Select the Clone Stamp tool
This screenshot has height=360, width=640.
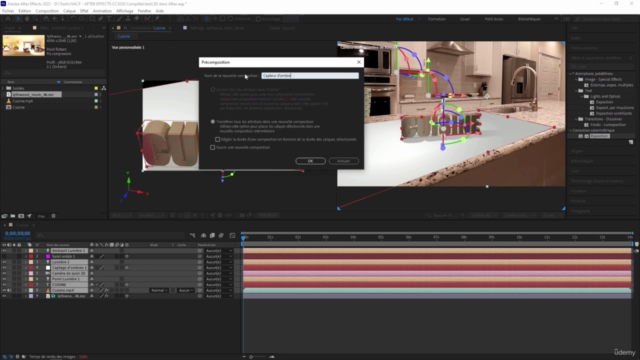point(128,19)
